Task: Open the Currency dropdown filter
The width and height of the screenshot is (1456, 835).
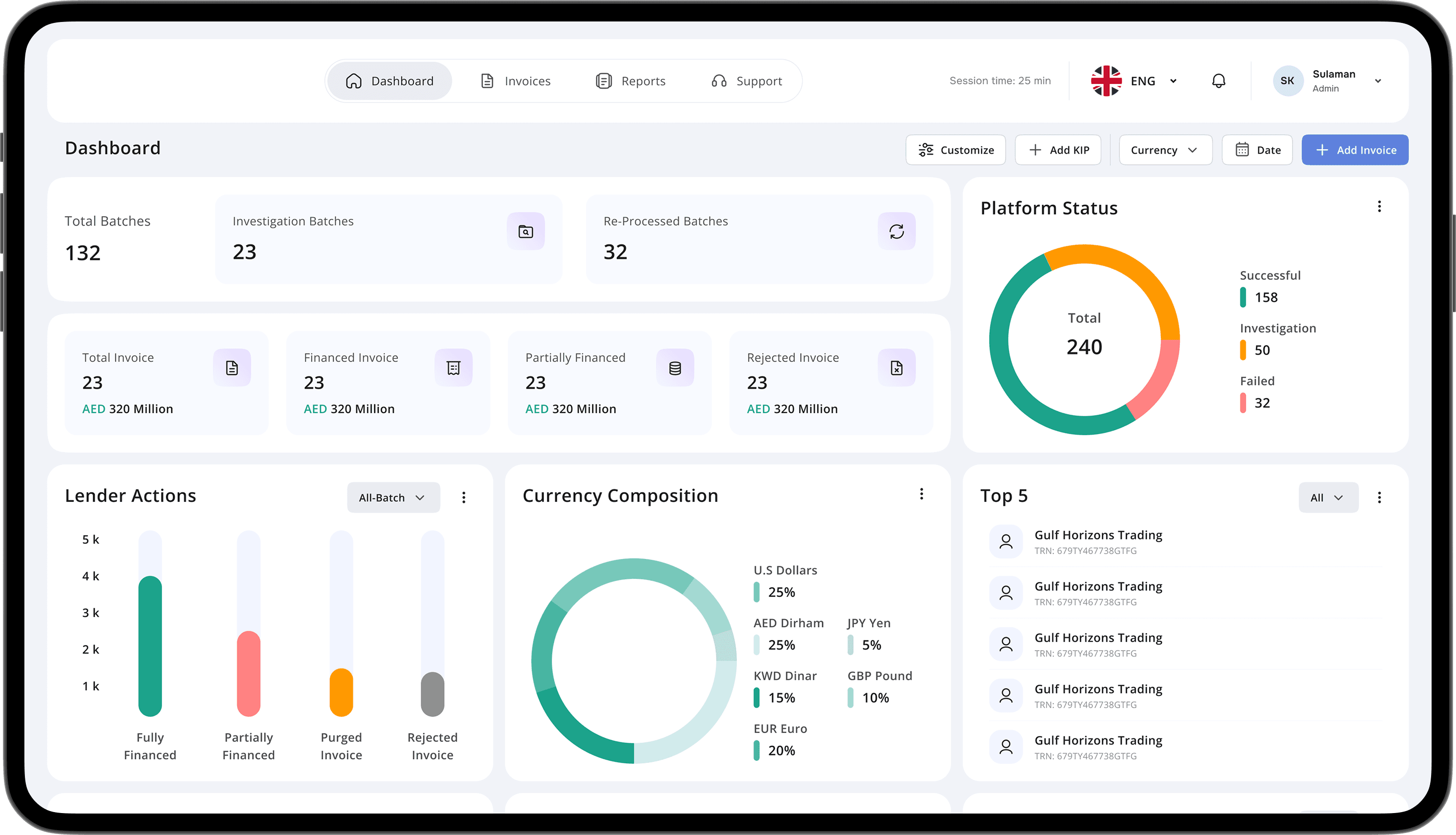Action: pyautogui.click(x=1165, y=150)
